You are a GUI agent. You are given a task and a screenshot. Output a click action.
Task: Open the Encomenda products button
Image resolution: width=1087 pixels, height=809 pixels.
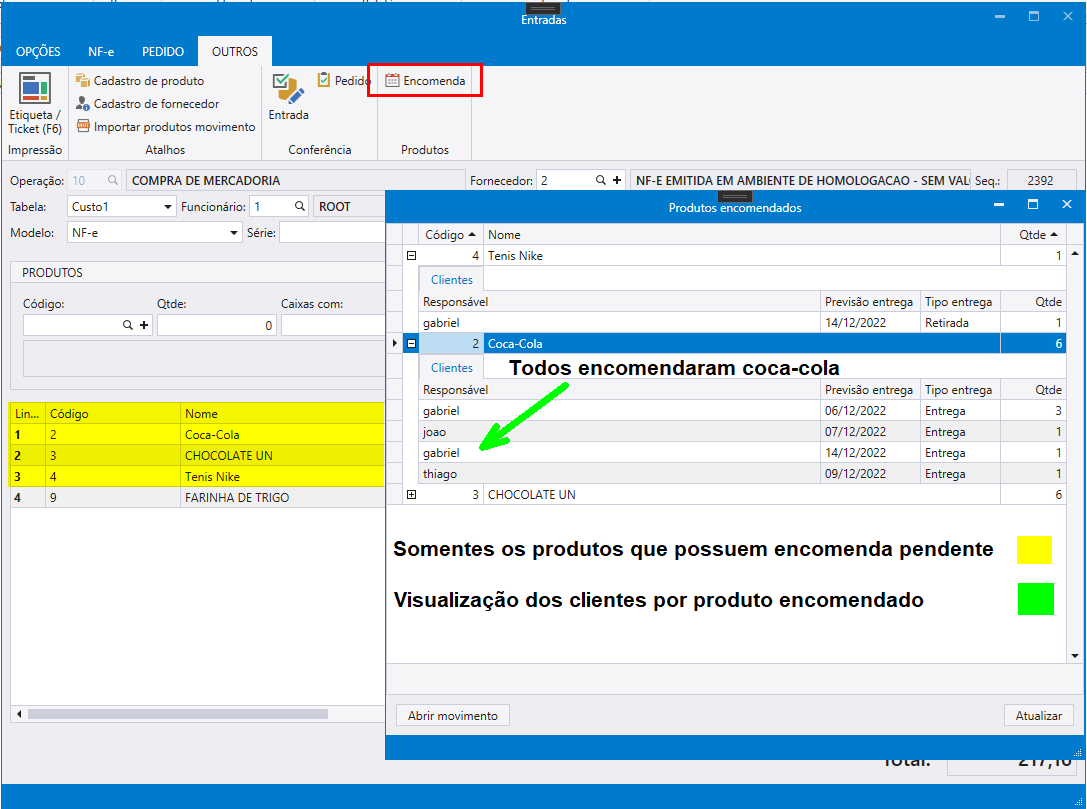point(425,80)
